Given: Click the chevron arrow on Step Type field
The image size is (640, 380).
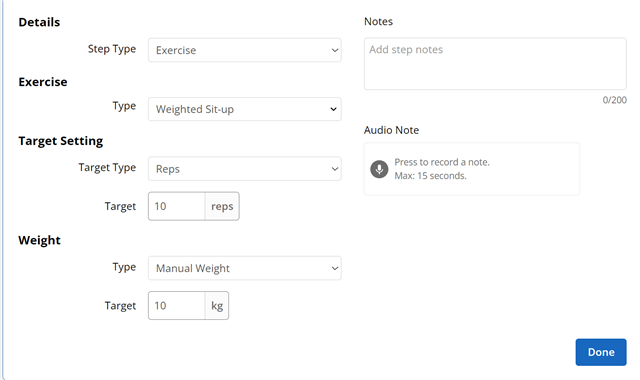Looking at the screenshot, I should (335, 51).
